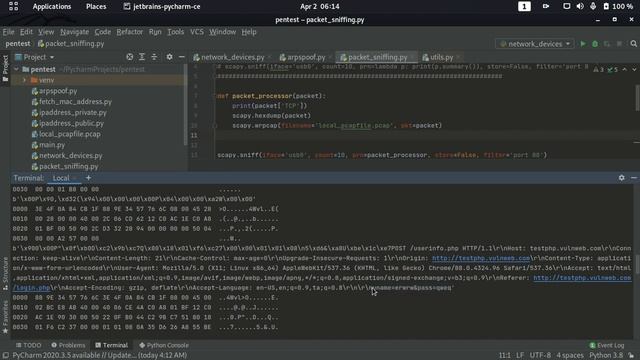
Task: Open ipaddress_private.py in the tree
Action: coord(73,112)
